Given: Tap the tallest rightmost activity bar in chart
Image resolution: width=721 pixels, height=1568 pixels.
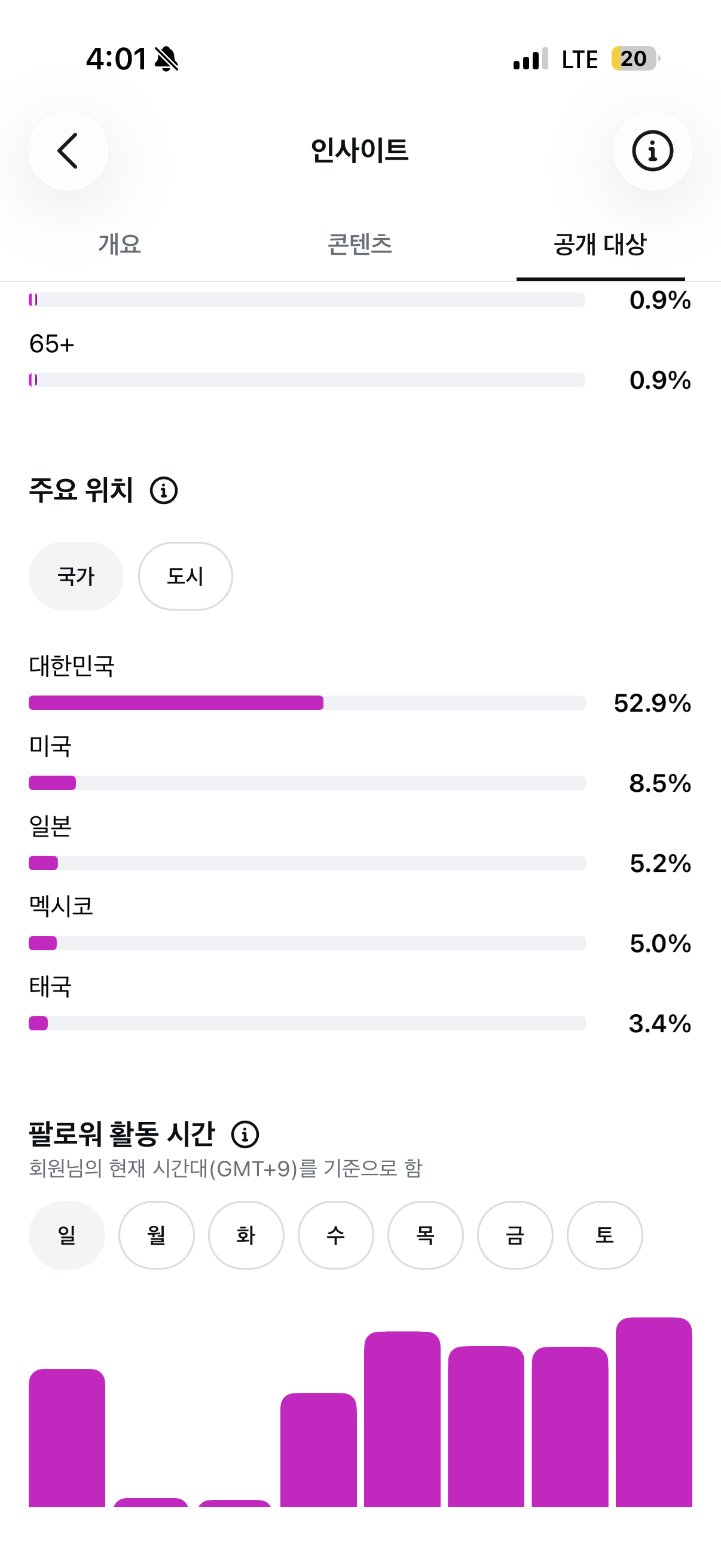Looking at the screenshot, I should coord(654,1411).
